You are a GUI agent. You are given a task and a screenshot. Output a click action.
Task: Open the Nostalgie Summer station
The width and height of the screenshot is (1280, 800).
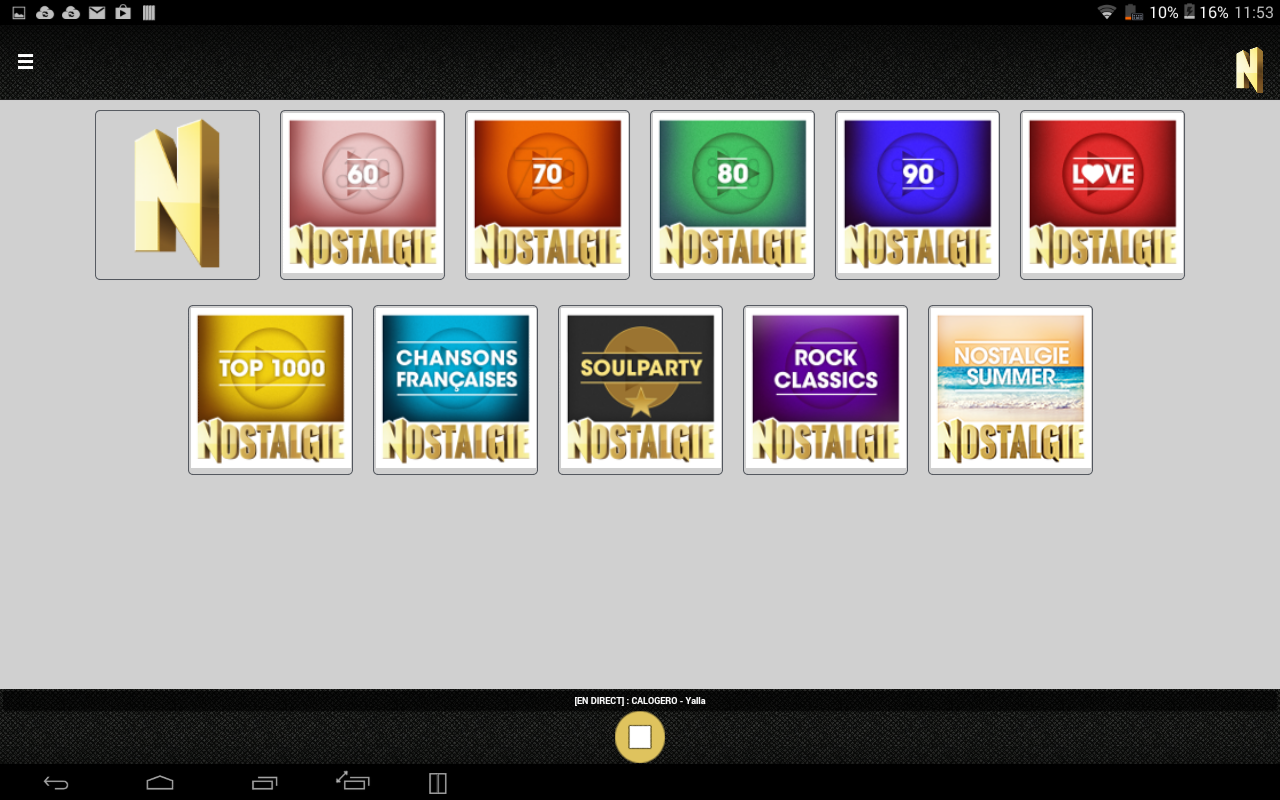click(1010, 390)
